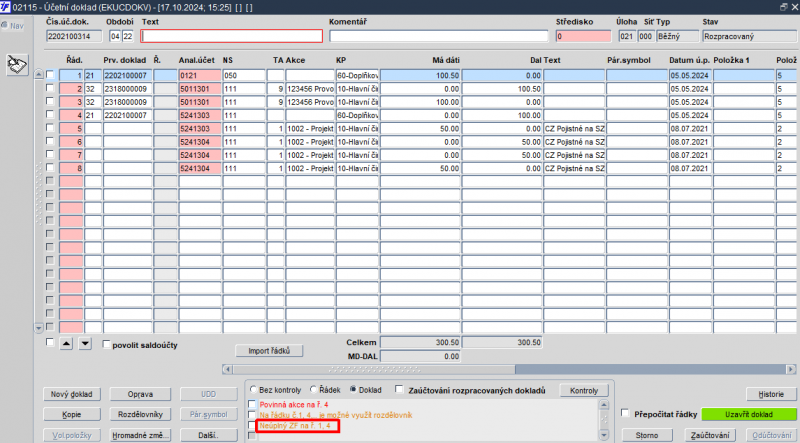
Task: Open the Historie button
Action: tap(771, 394)
